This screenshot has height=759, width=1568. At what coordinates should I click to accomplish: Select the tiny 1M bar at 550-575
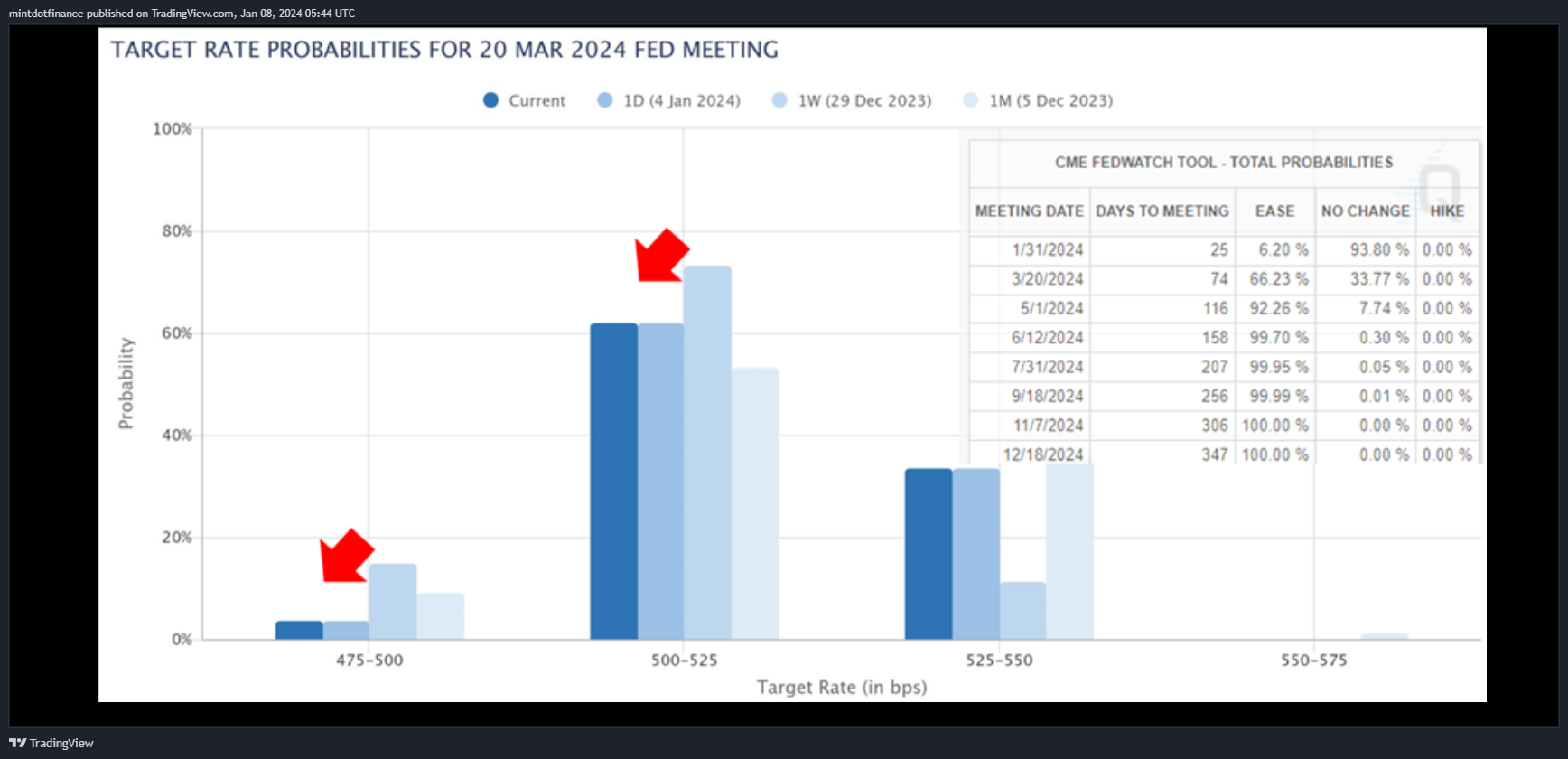(x=1385, y=637)
